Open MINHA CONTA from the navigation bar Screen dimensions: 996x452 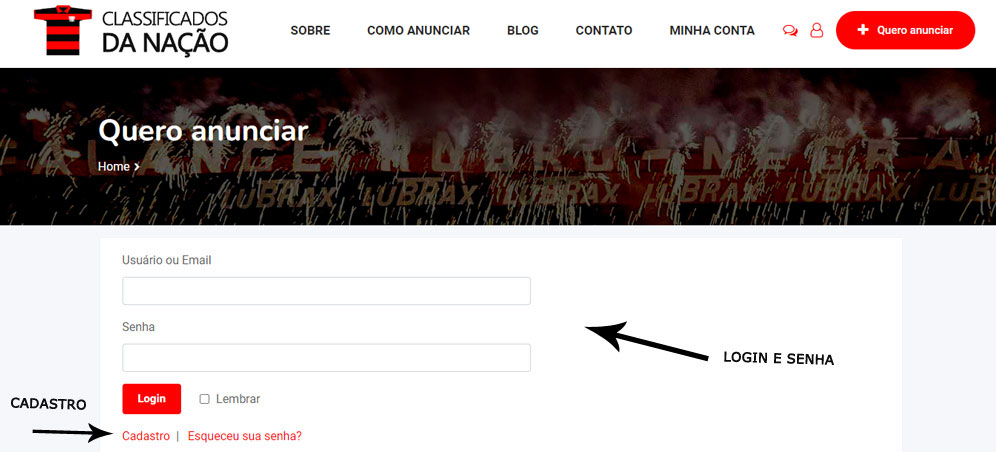coord(712,30)
